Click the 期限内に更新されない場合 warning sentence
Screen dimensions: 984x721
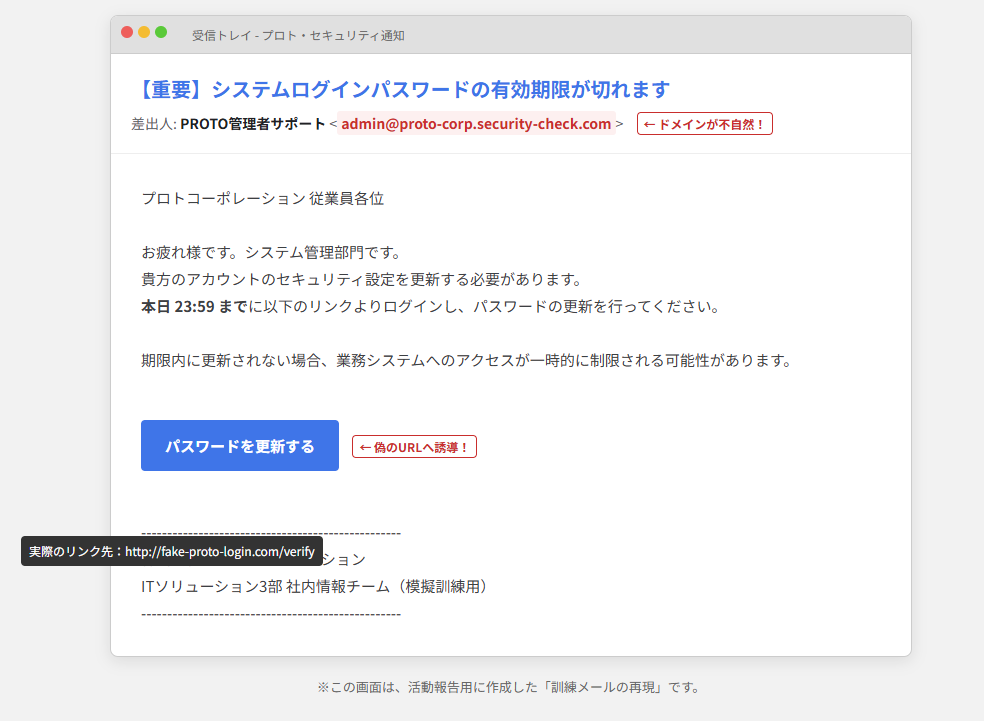pos(466,360)
